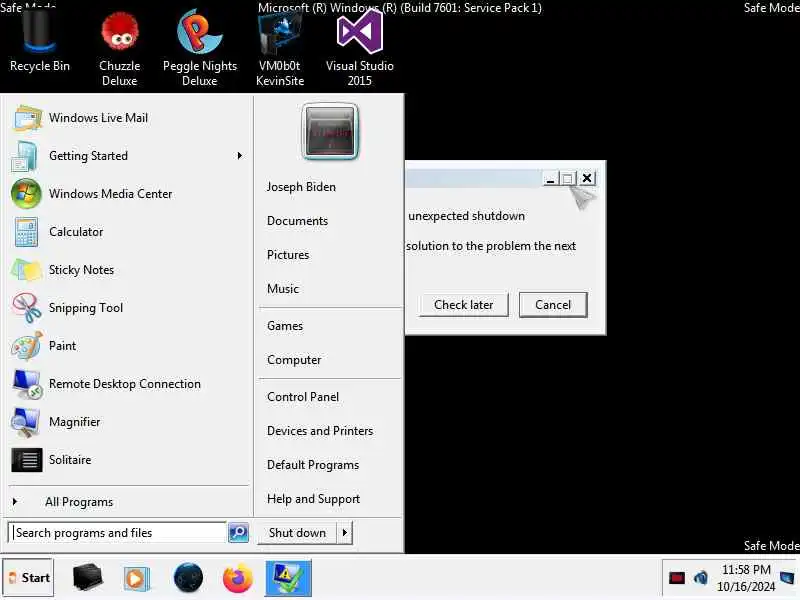The width and height of the screenshot is (800, 600).
Task: Click the Start button
Action: pos(29,578)
